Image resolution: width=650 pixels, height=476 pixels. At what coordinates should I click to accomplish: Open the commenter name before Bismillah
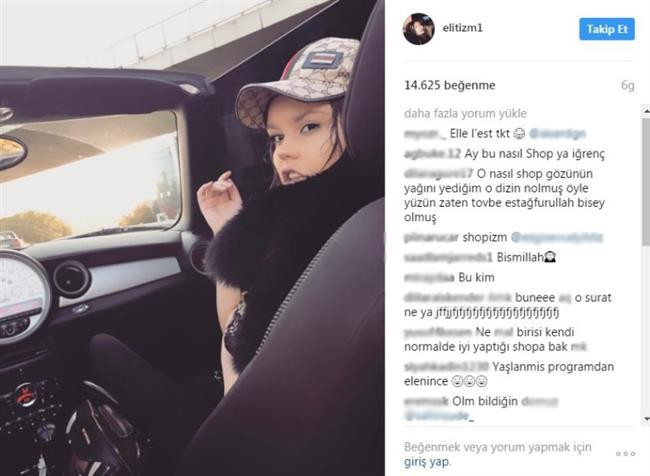448,257
